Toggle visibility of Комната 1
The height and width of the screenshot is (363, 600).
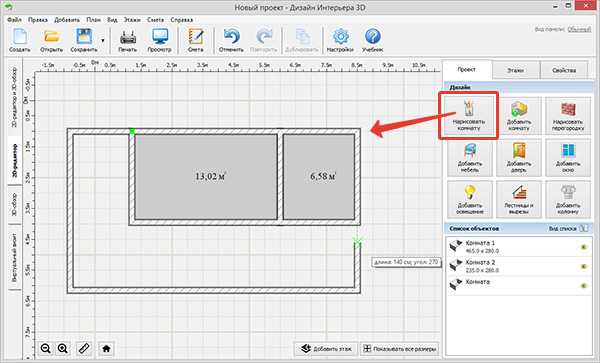point(584,247)
